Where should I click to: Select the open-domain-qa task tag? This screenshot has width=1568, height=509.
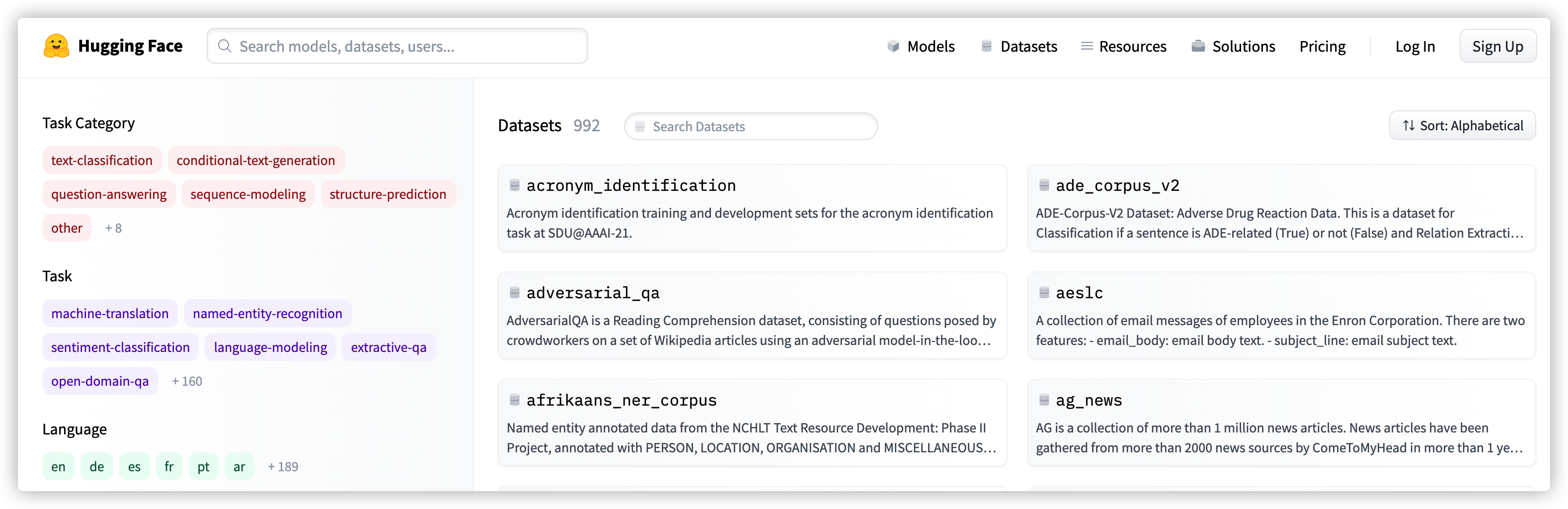click(x=100, y=381)
